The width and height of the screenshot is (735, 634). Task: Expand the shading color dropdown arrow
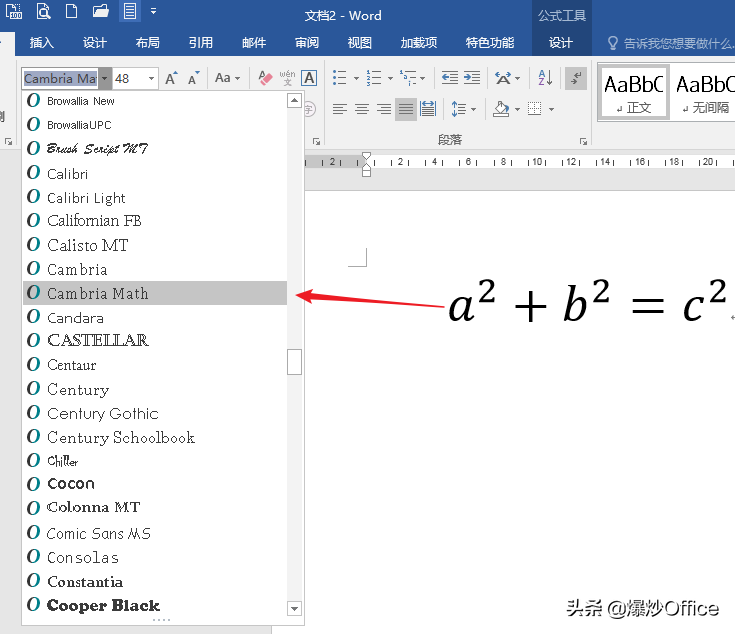click(518, 110)
